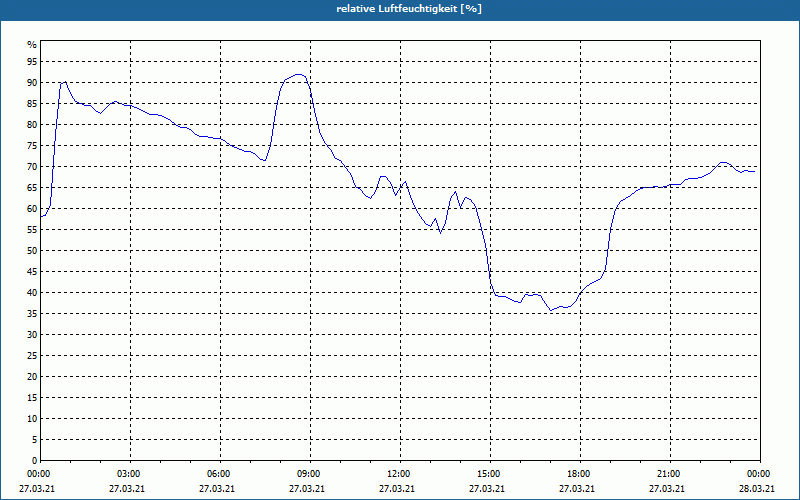Click the '03:00' time label

click(131, 474)
